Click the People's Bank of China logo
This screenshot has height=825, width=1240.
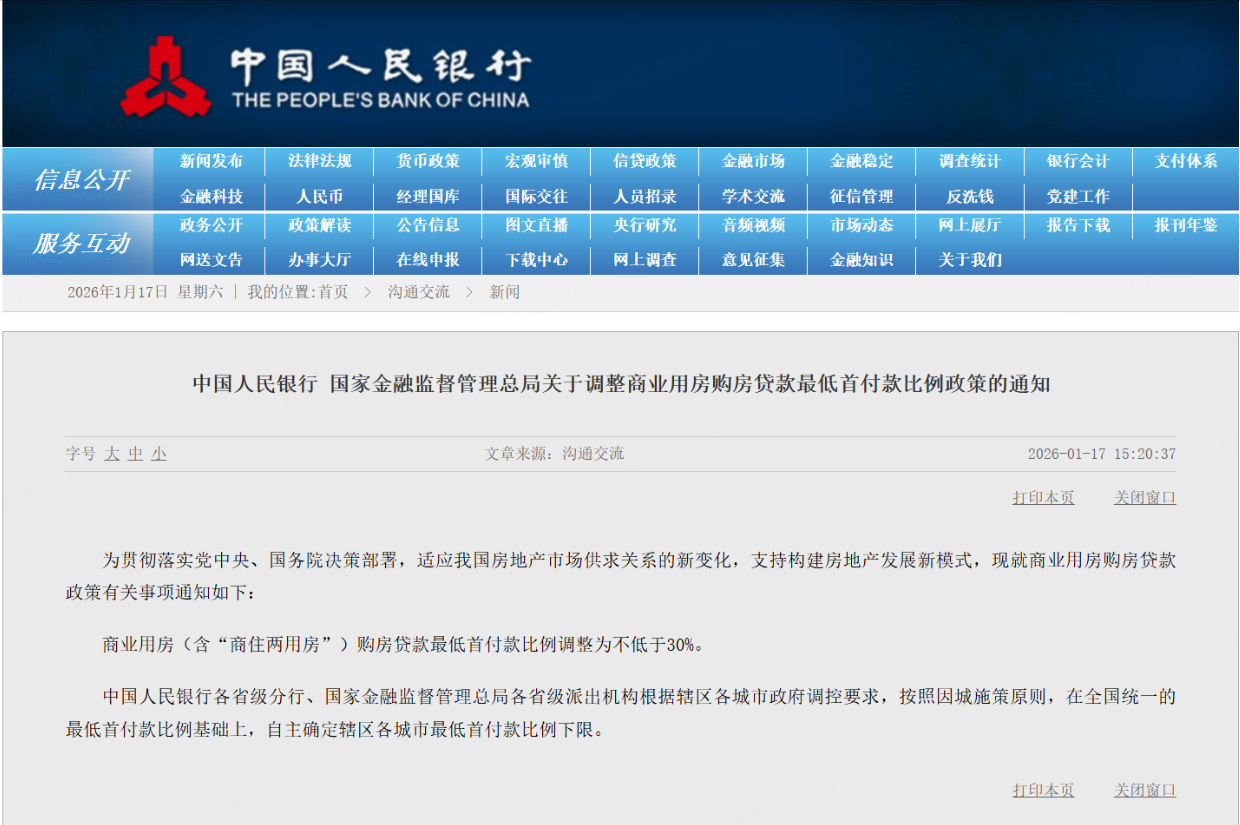325,76
